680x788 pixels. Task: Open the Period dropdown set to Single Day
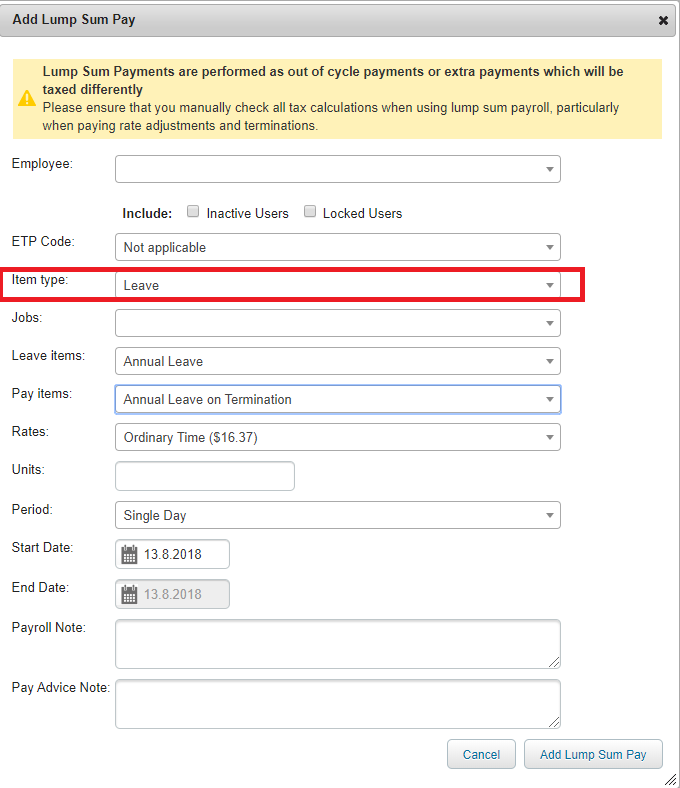tap(337, 515)
